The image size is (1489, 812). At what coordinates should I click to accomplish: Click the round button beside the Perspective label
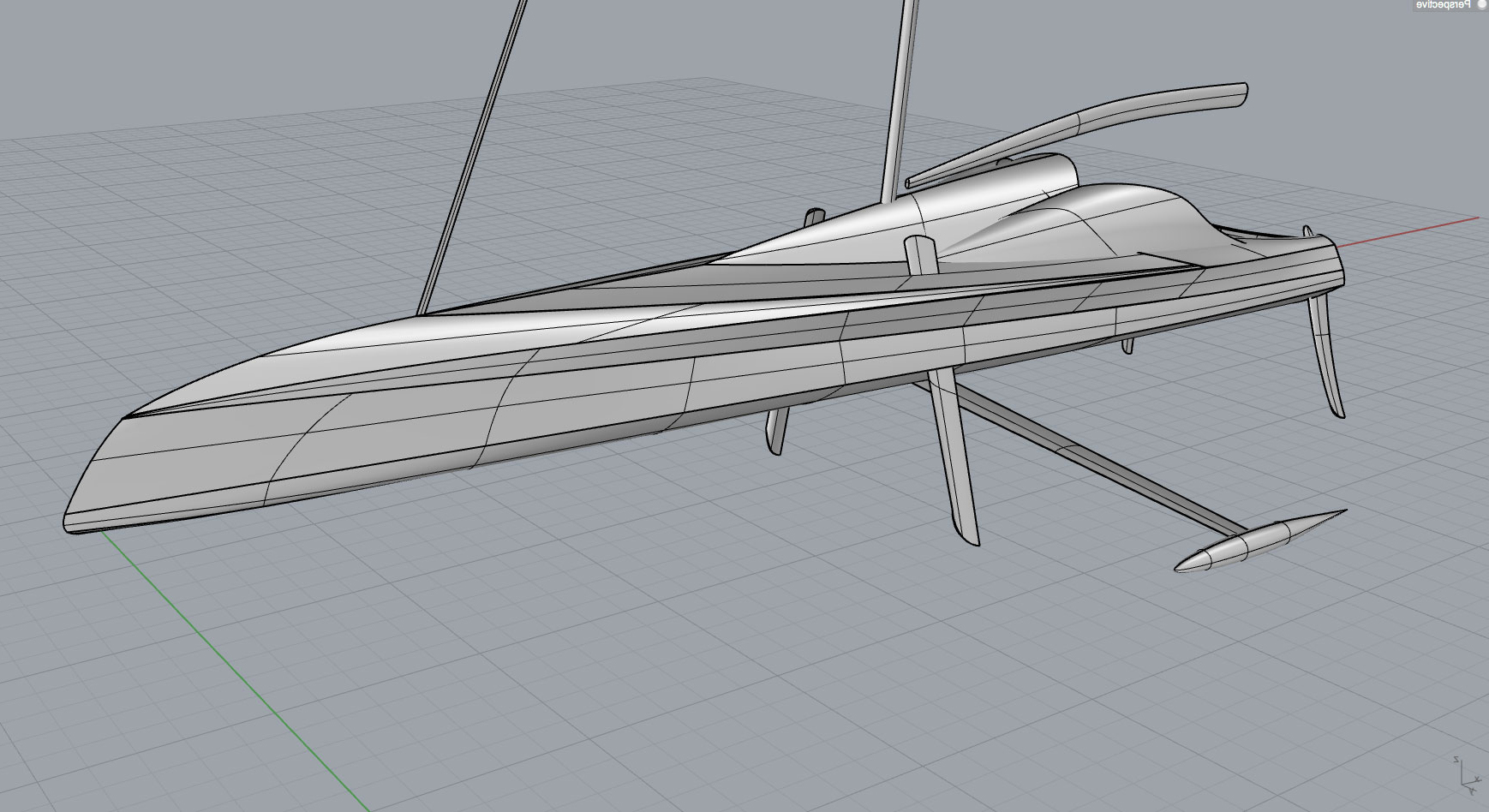click(1482, 4)
